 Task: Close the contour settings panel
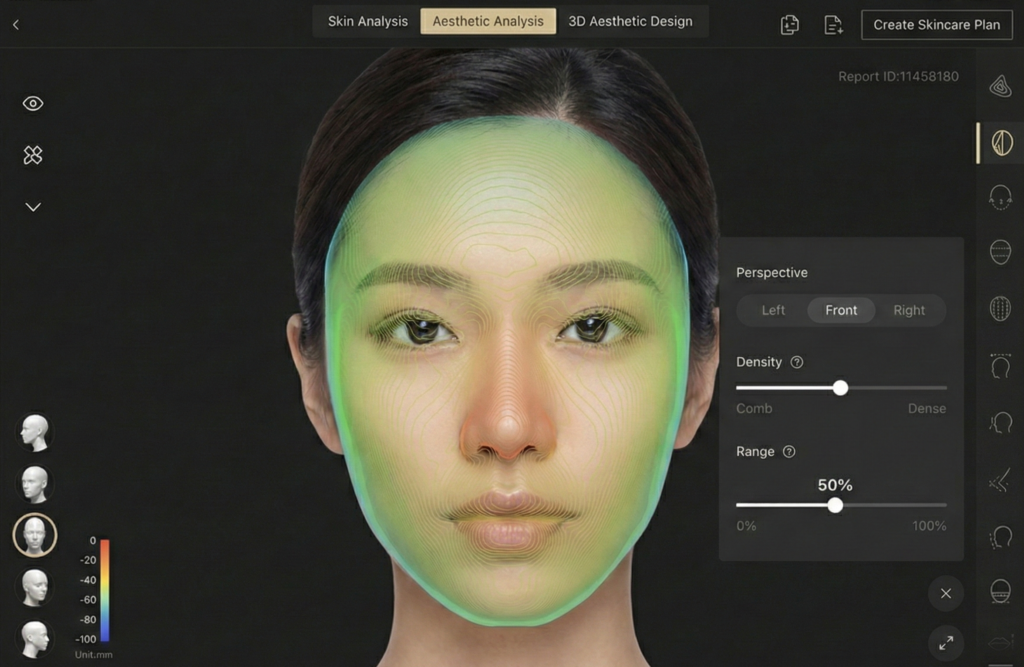[x=945, y=593]
